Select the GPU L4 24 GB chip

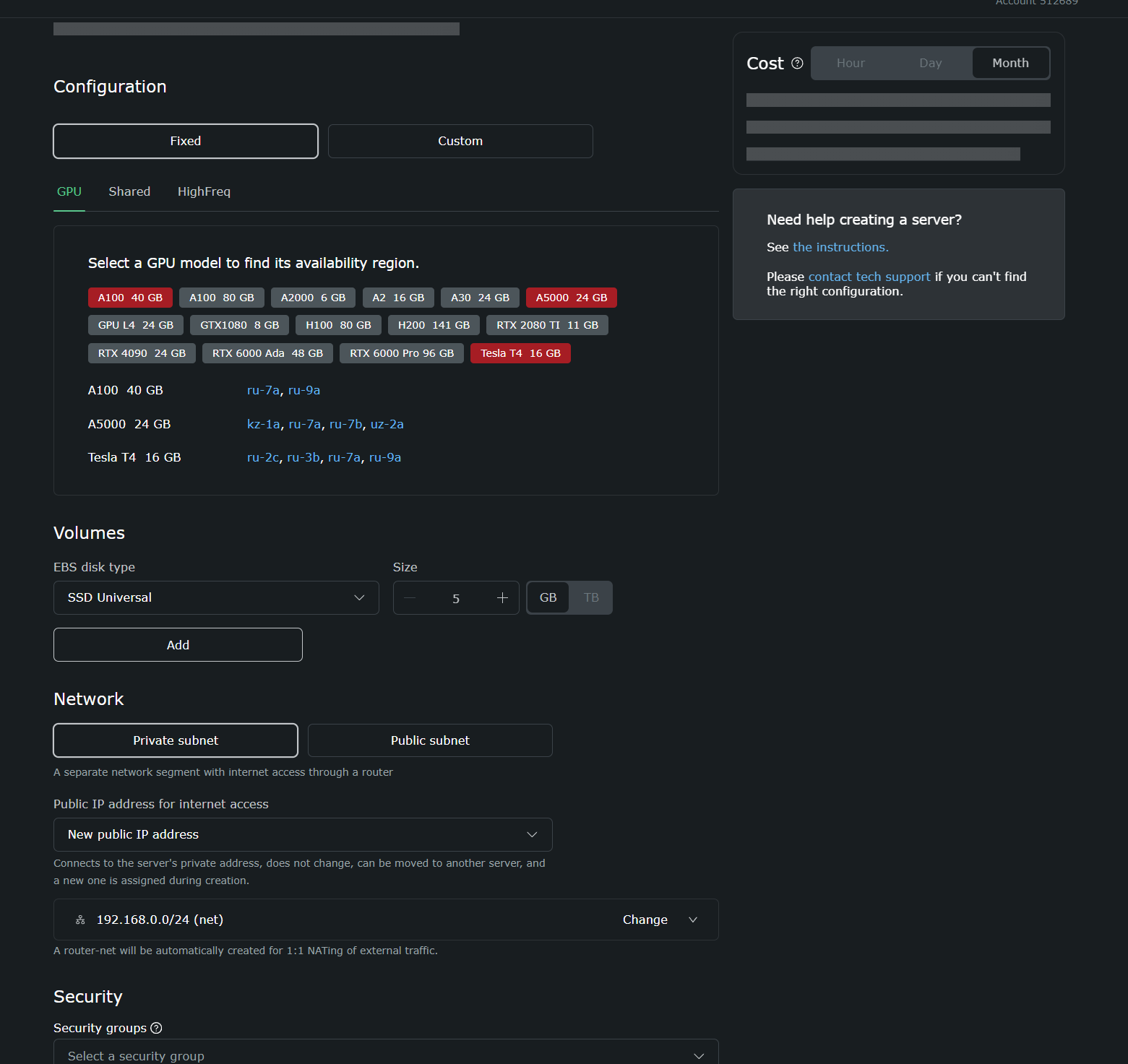point(136,325)
